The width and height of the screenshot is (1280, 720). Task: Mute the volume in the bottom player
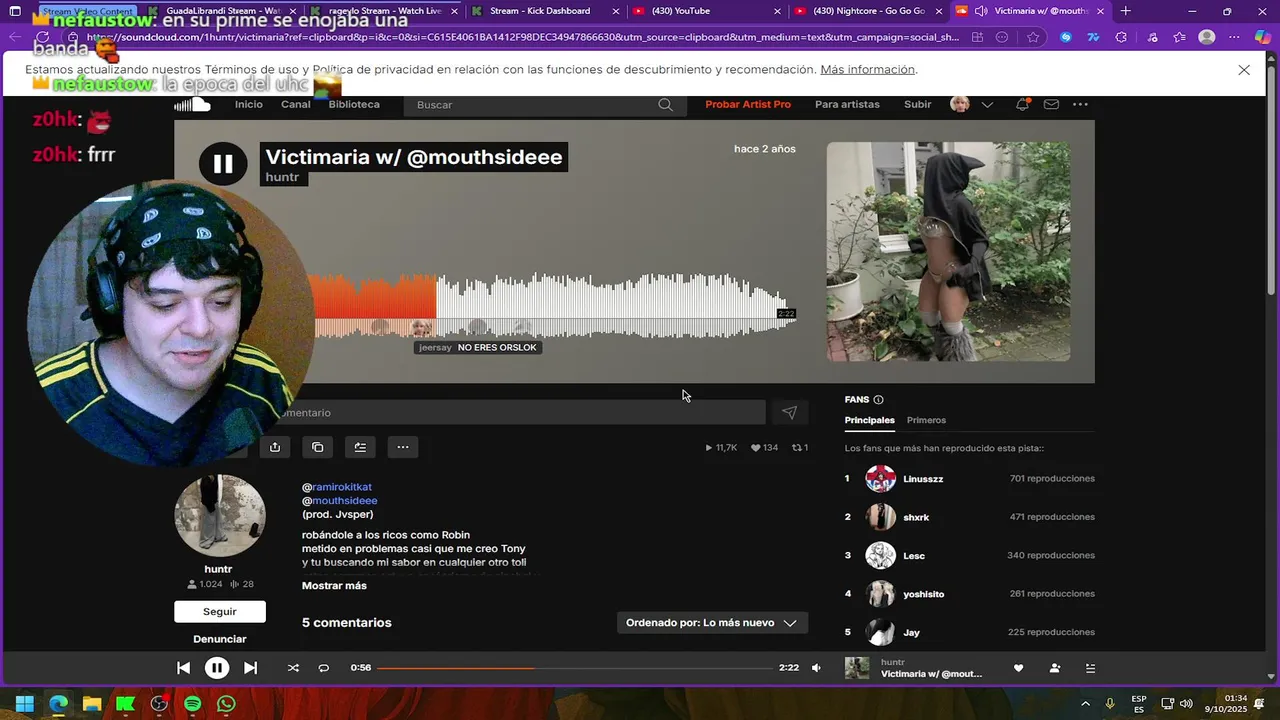click(x=817, y=668)
